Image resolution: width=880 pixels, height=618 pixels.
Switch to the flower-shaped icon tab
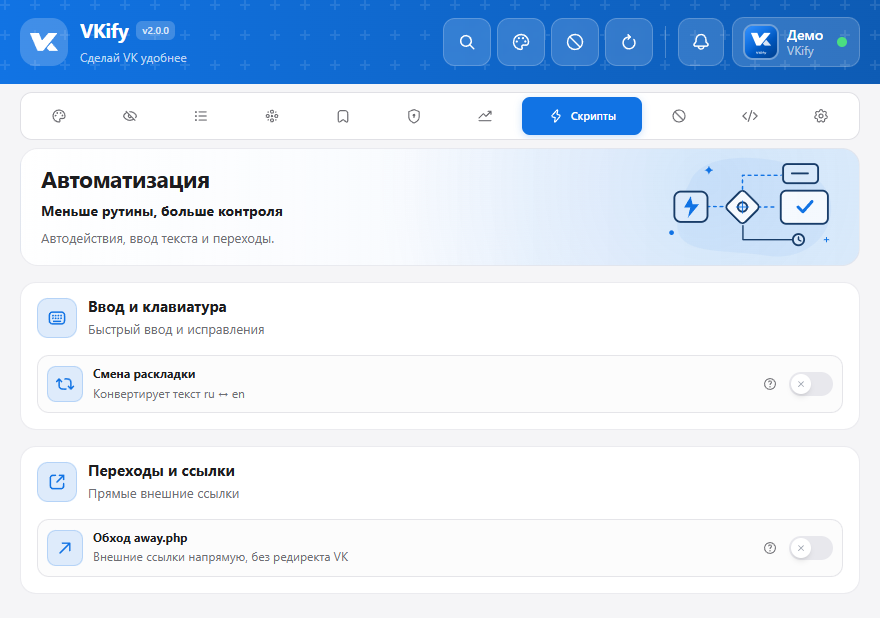point(272,116)
